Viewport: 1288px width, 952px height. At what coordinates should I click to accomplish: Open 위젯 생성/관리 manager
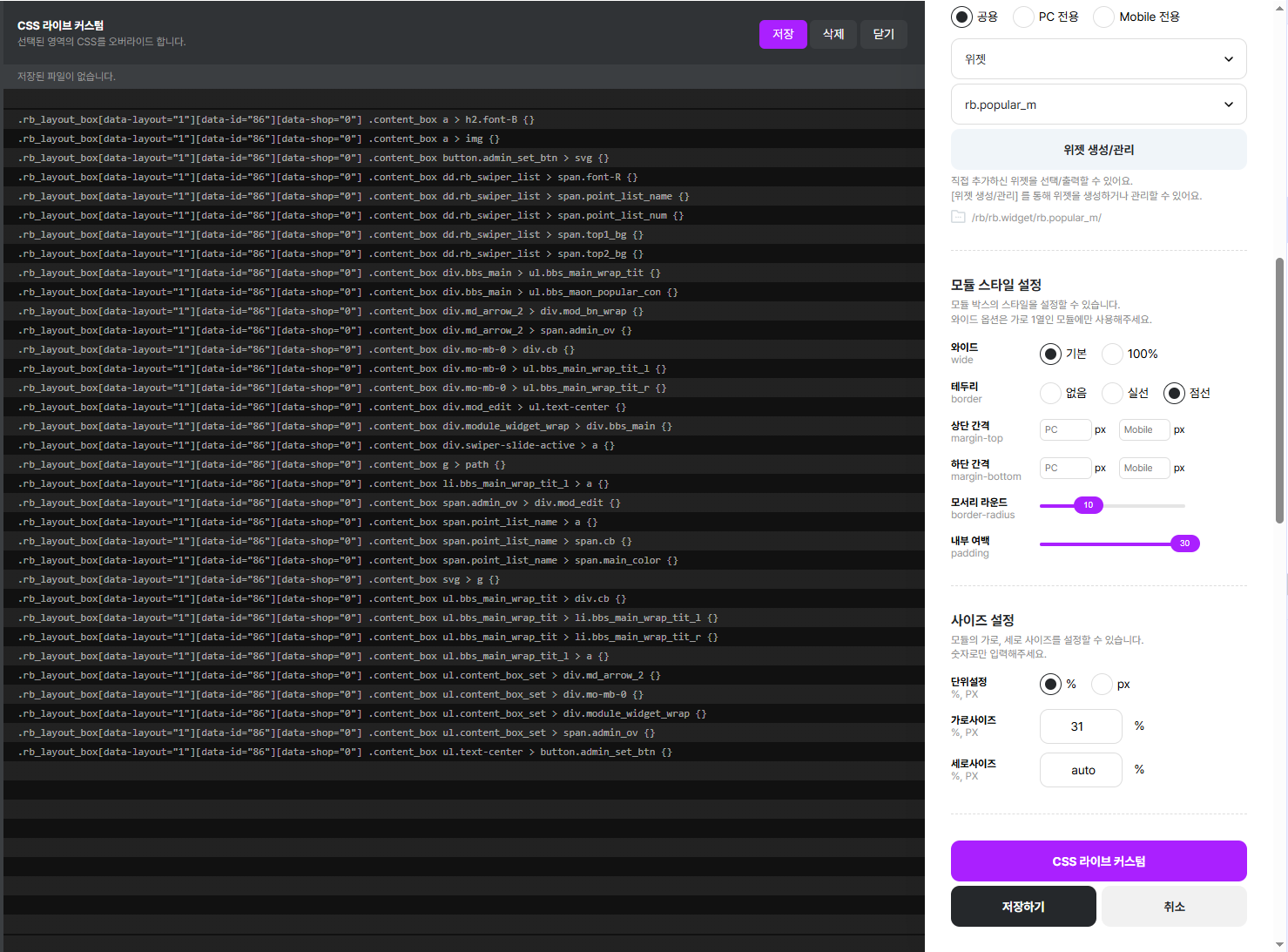click(1099, 150)
